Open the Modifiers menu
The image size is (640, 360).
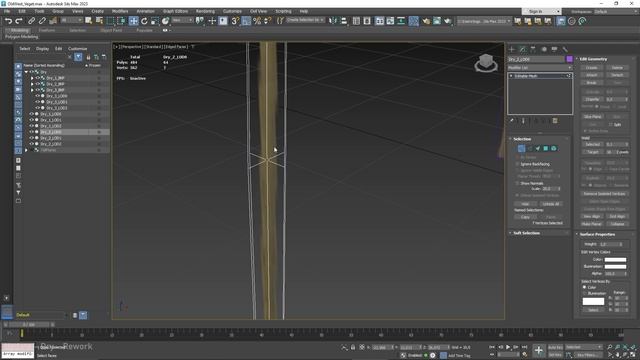(120, 11)
